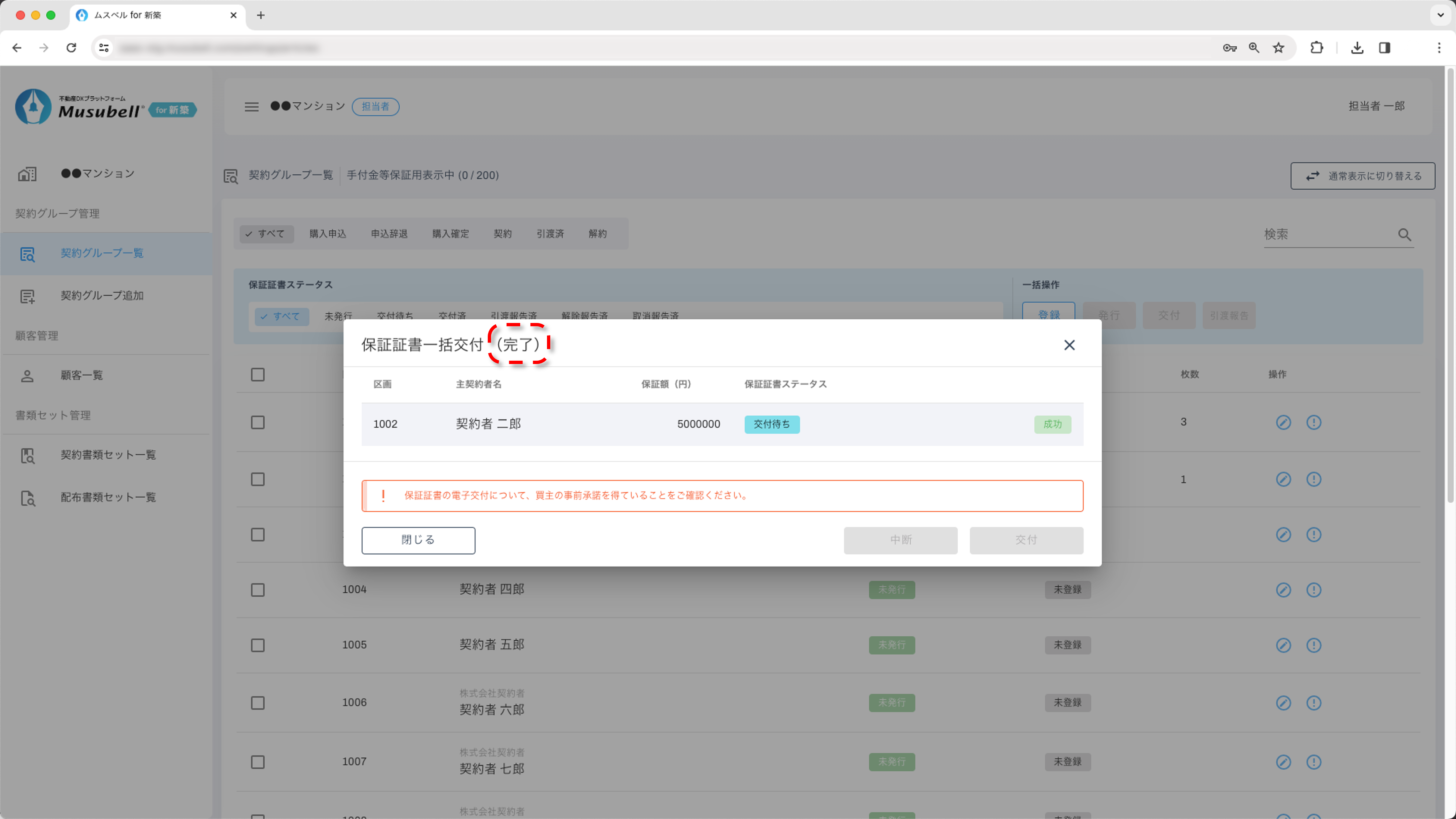Viewport: 1456px width, 819px height.
Task: Open the hamburger menu next to ●●マンション
Action: point(251,106)
